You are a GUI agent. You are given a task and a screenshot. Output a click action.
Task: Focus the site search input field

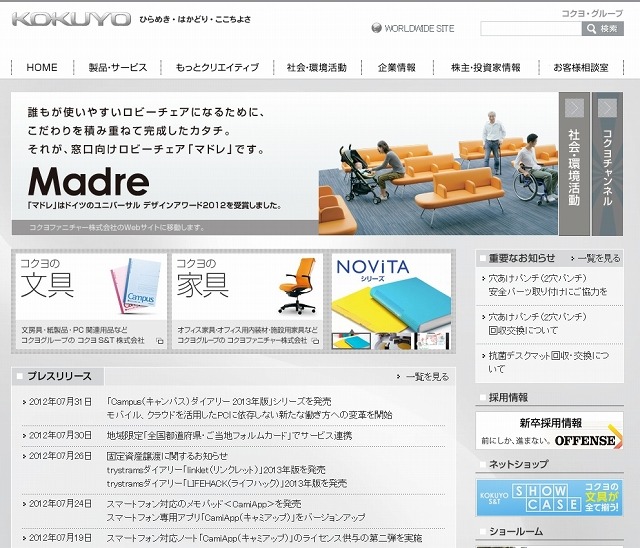[x=531, y=29]
